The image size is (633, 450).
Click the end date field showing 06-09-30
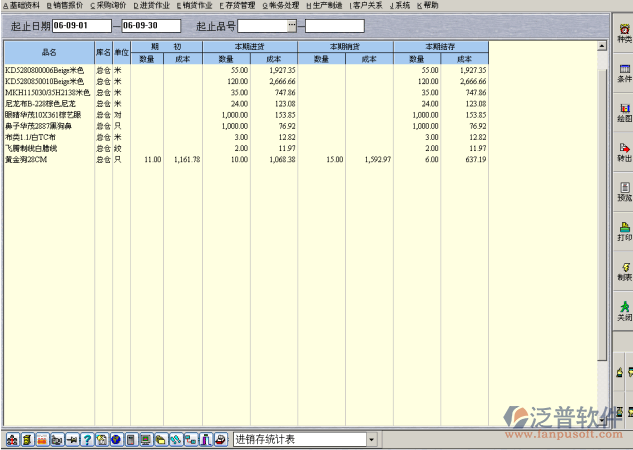point(150,25)
